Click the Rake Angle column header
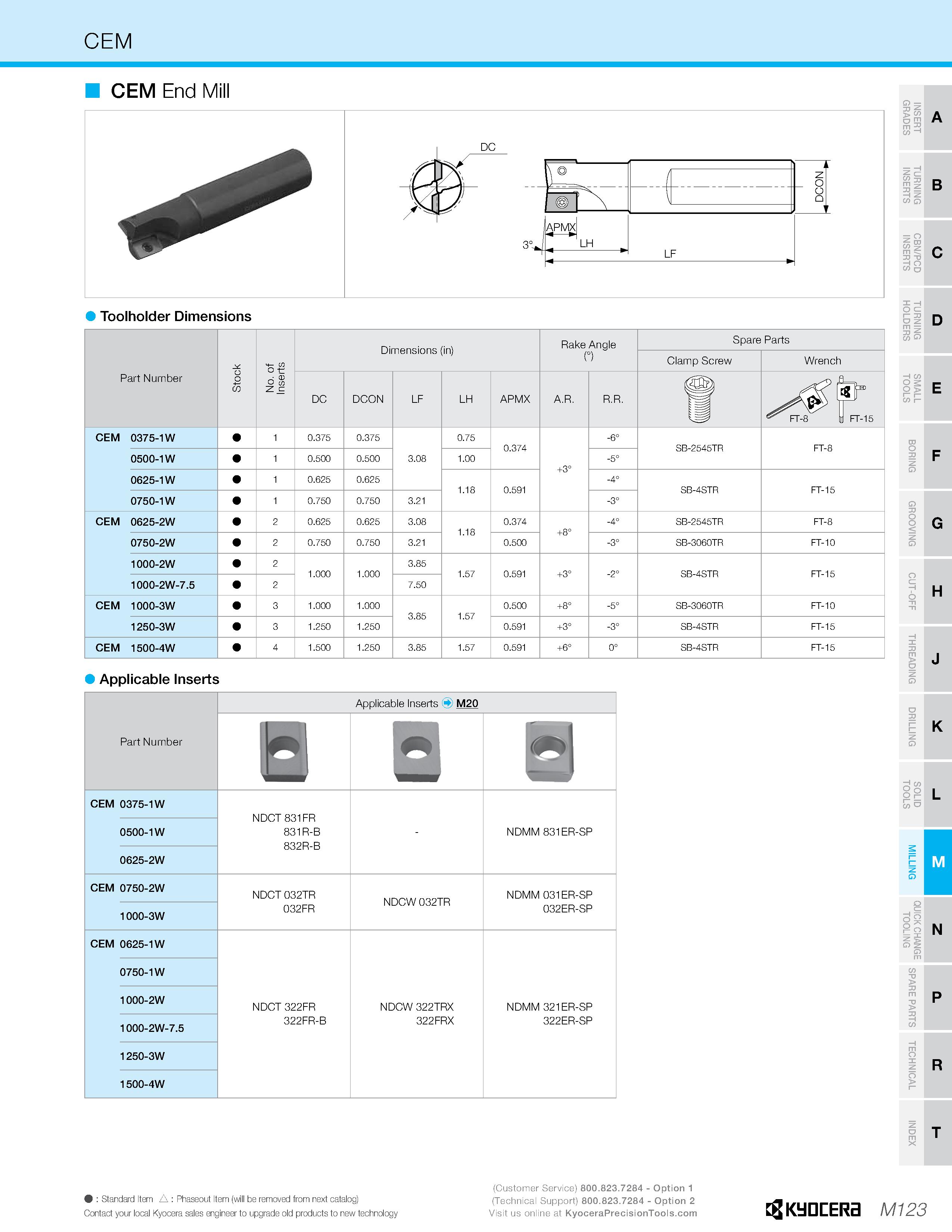 (x=588, y=350)
